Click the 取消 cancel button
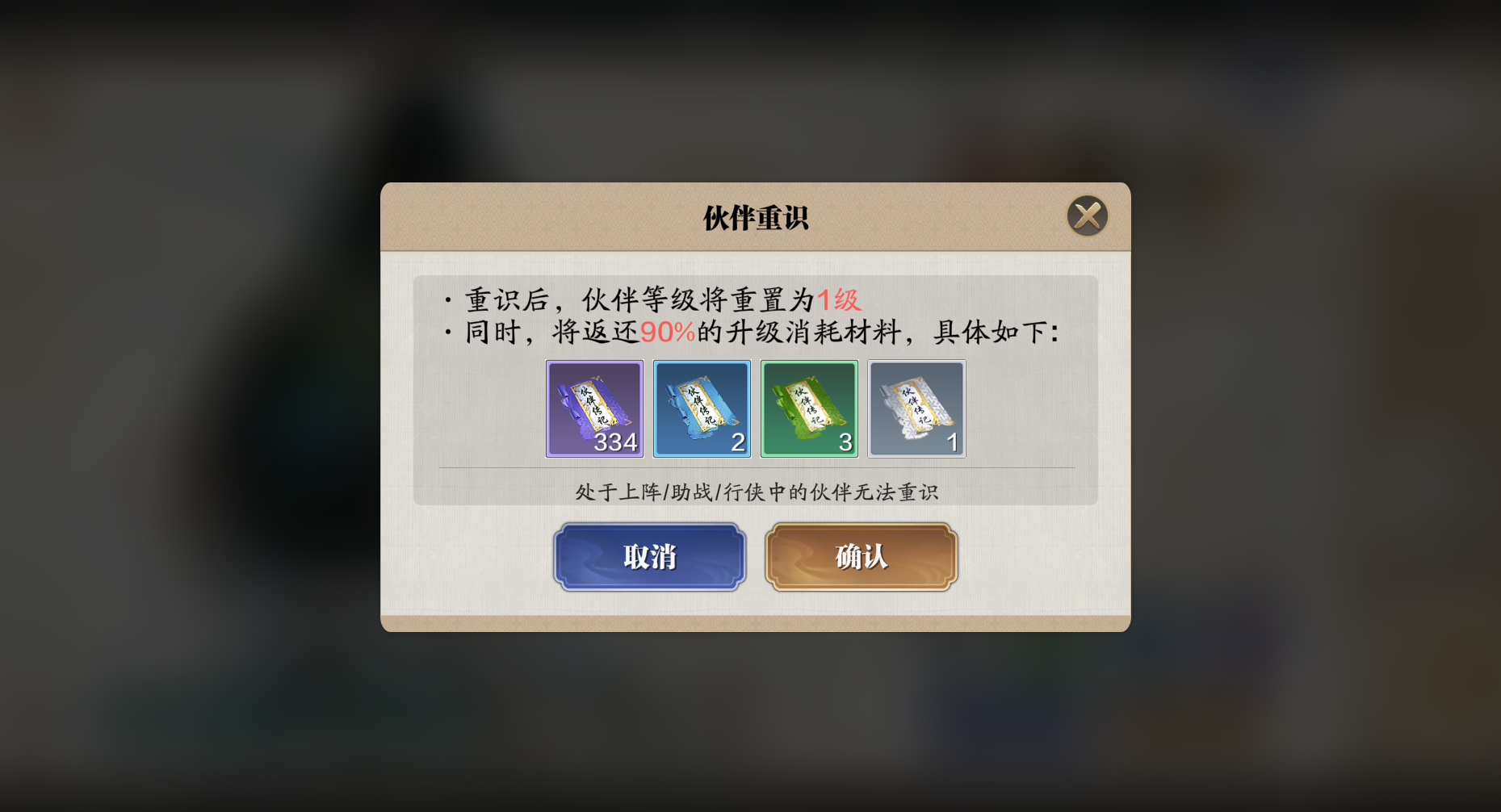 click(x=649, y=557)
